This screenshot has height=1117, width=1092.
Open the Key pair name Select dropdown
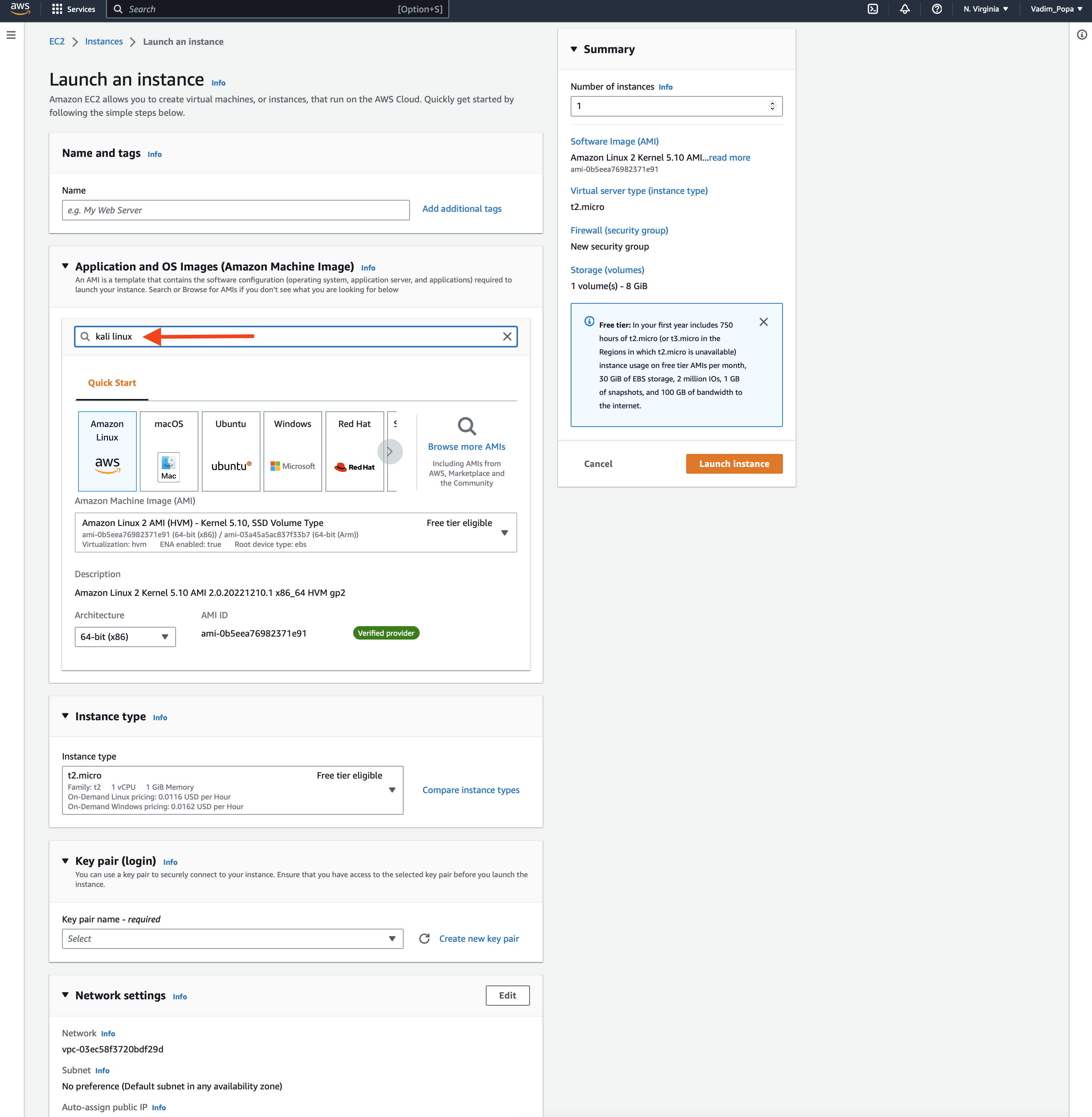click(x=232, y=938)
